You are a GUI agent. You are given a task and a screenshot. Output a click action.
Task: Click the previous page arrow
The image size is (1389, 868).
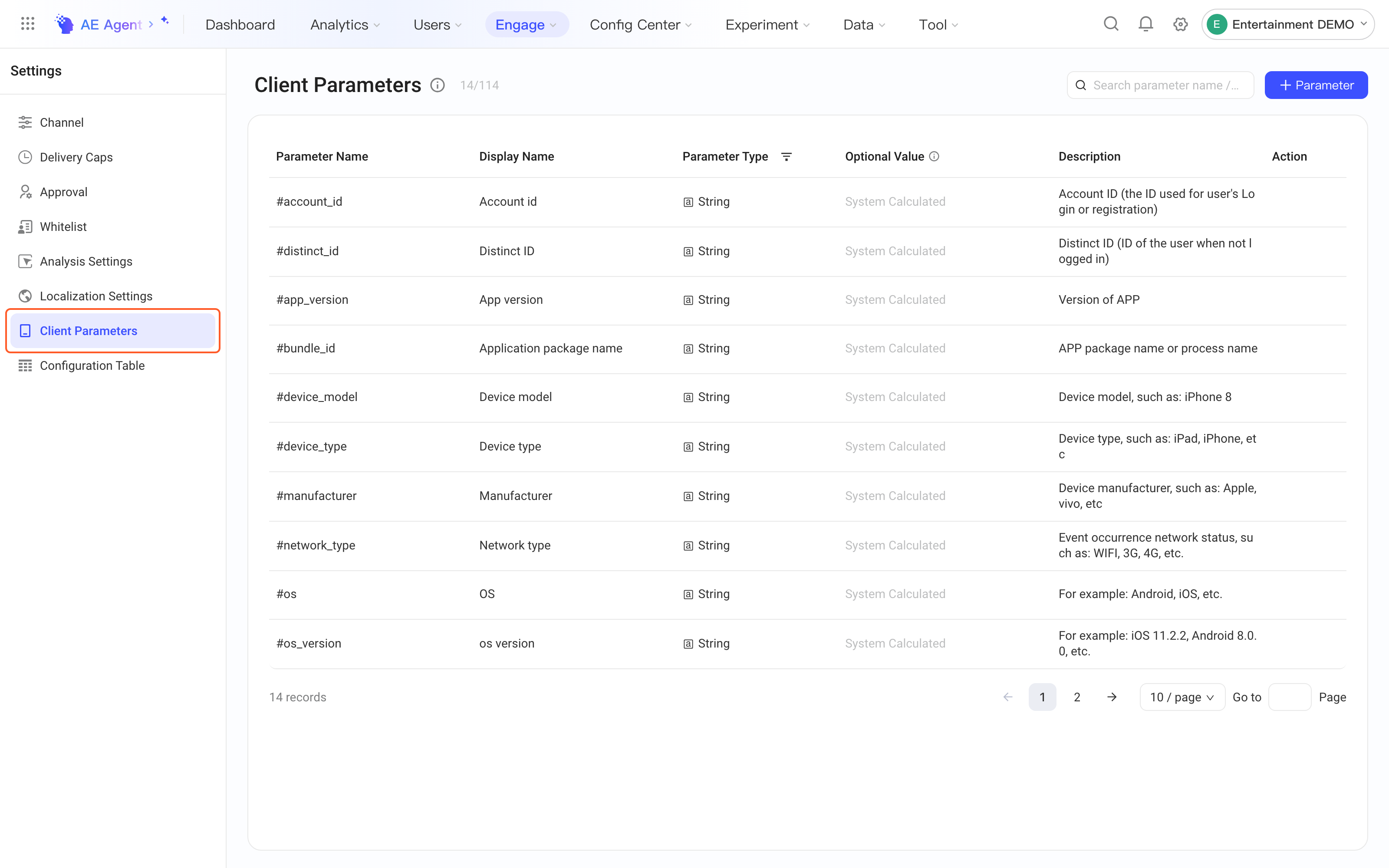1008,697
